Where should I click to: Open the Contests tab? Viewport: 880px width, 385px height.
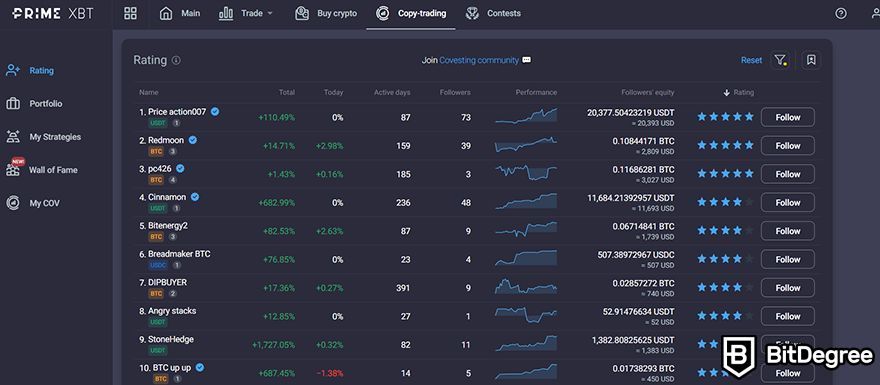(x=493, y=13)
